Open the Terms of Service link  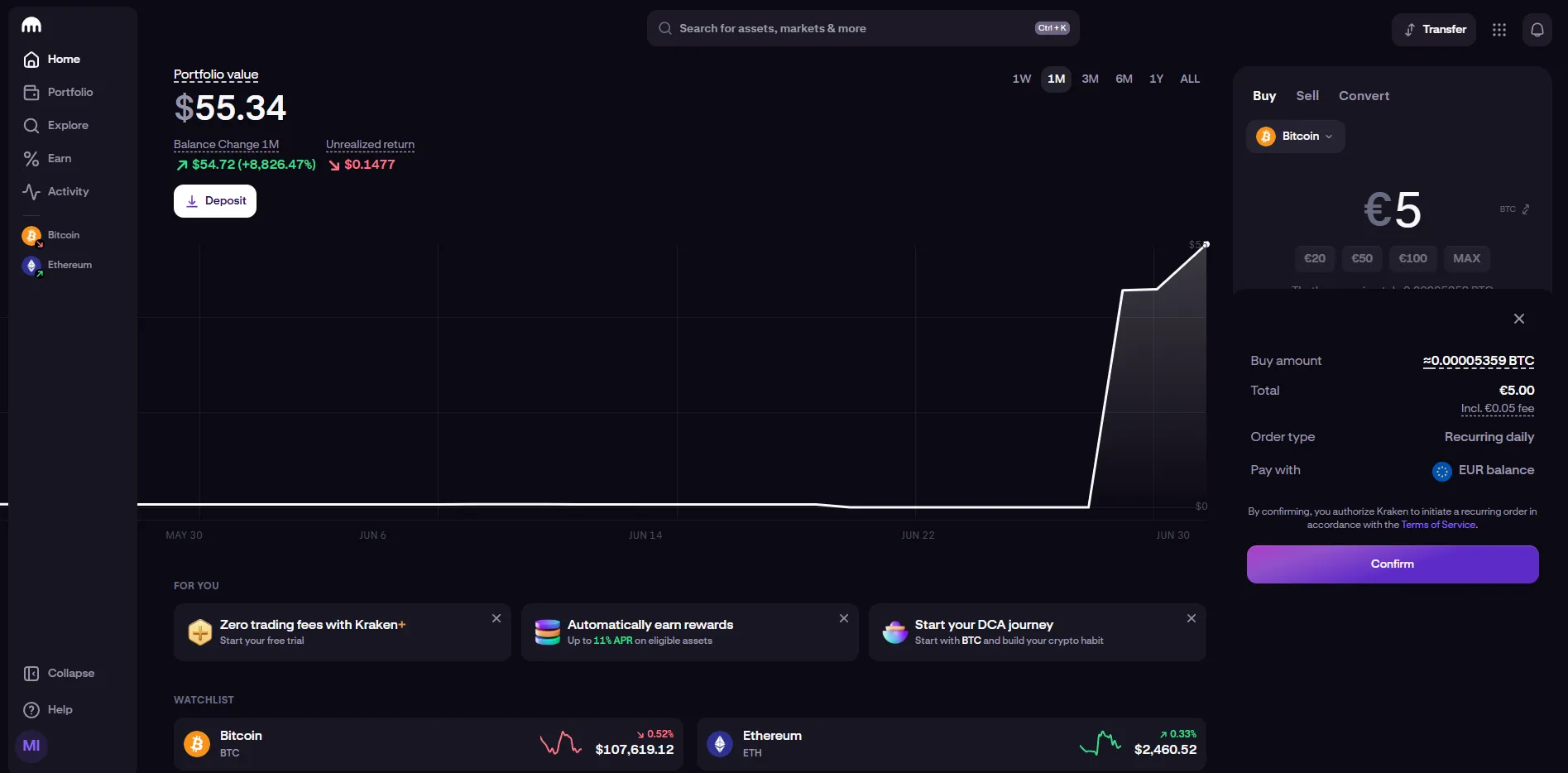[x=1437, y=525]
